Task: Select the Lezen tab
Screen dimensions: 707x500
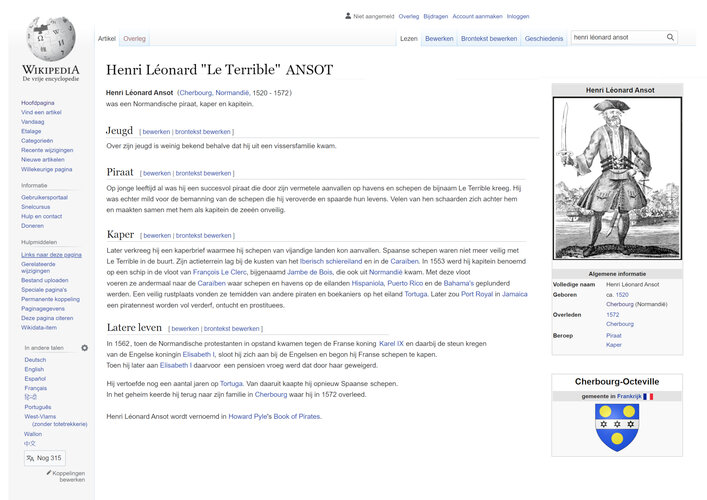Action: [x=409, y=39]
